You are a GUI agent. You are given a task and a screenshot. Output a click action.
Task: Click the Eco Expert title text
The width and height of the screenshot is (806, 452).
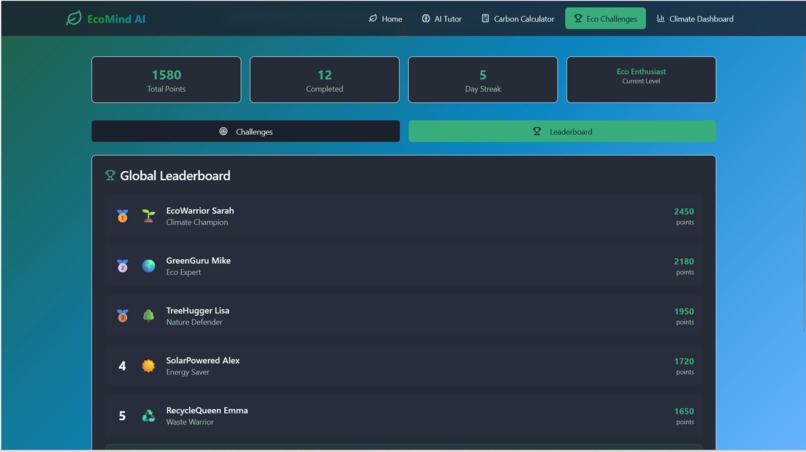click(184, 272)
